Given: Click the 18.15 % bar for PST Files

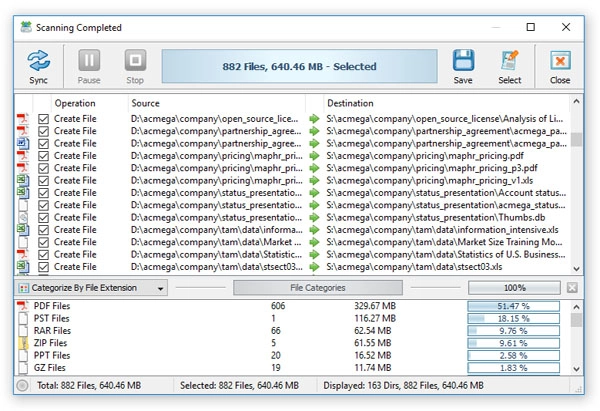Looking at the screenshot, I should [x=513, y=318].
